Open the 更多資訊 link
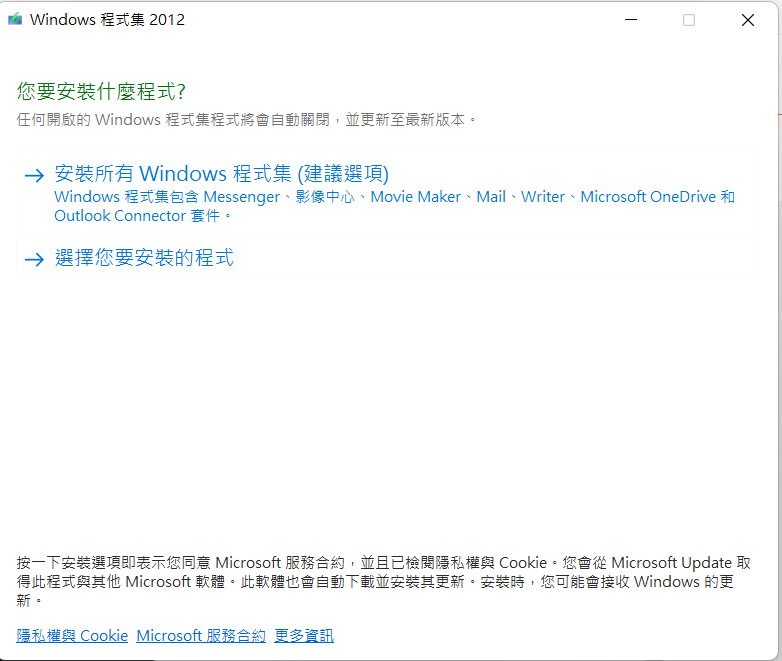Screen dimensions: 782x661 pyautogui.click(x=304, y=636)
